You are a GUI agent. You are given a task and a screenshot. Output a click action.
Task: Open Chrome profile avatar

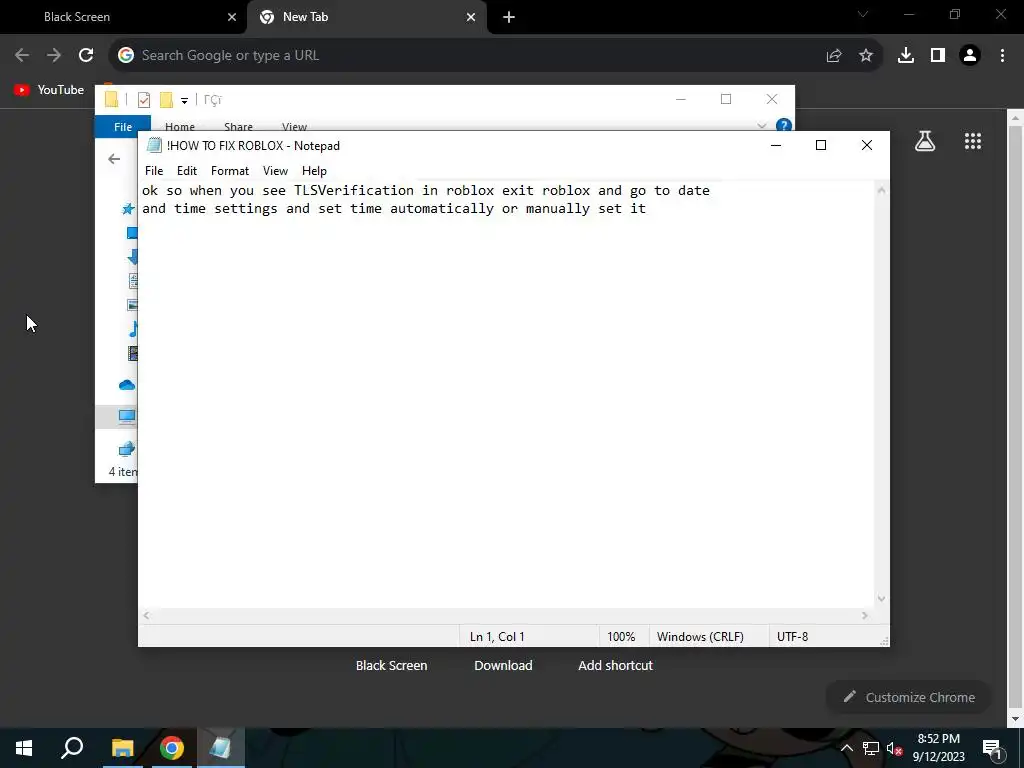pyautogui.click(x=970, y=56)
